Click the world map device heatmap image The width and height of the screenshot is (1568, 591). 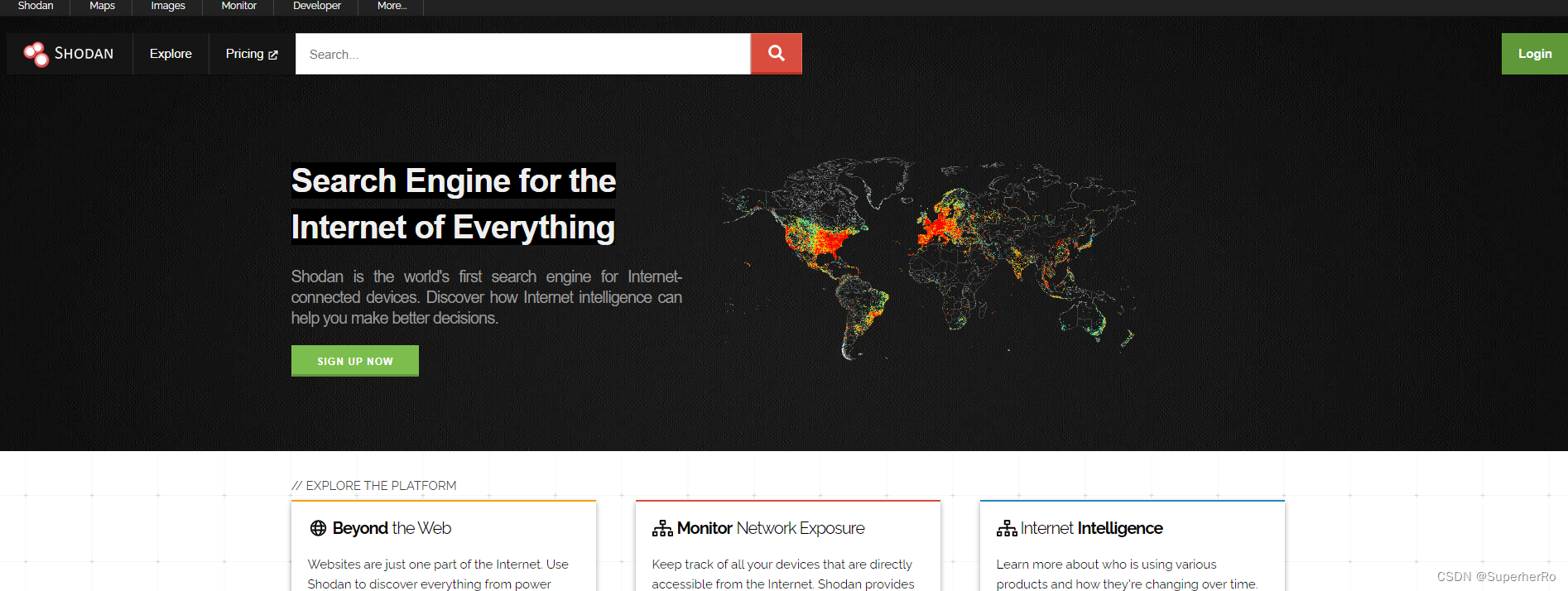(928, 258)
